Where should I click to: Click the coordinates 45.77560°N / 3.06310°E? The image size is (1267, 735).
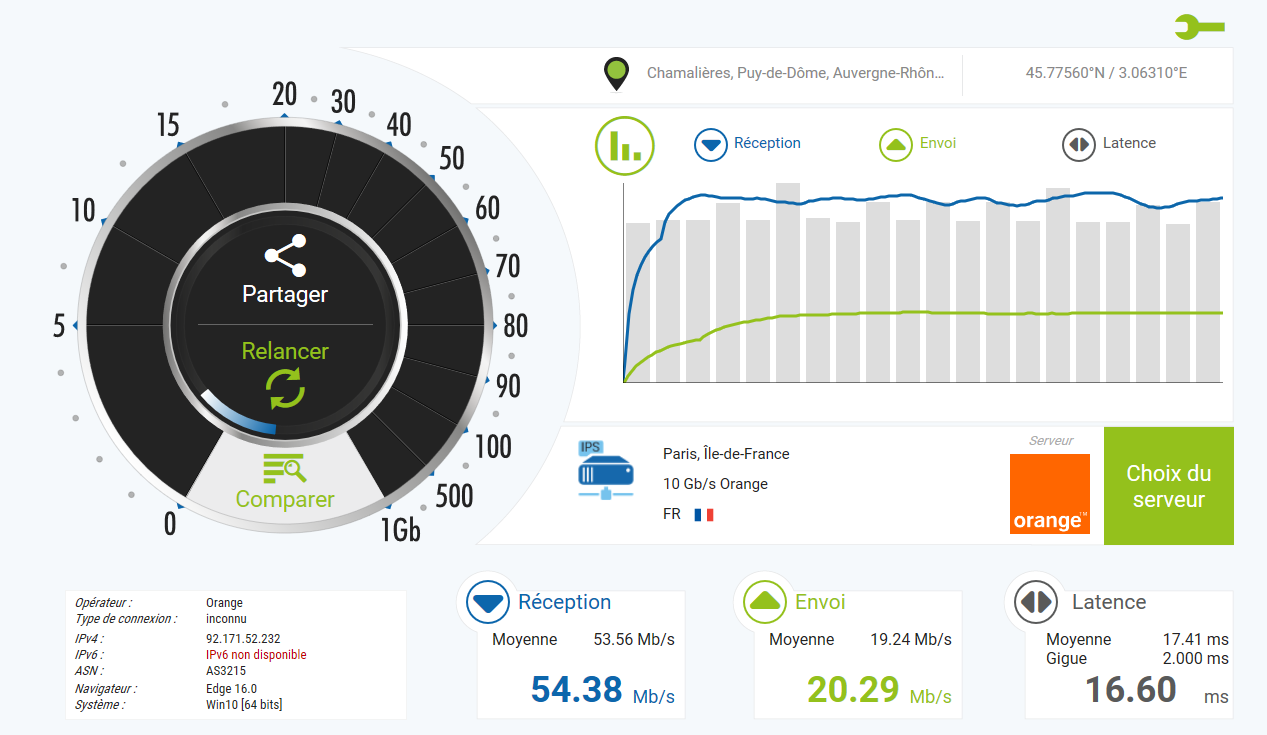(x=1106, y=73)
